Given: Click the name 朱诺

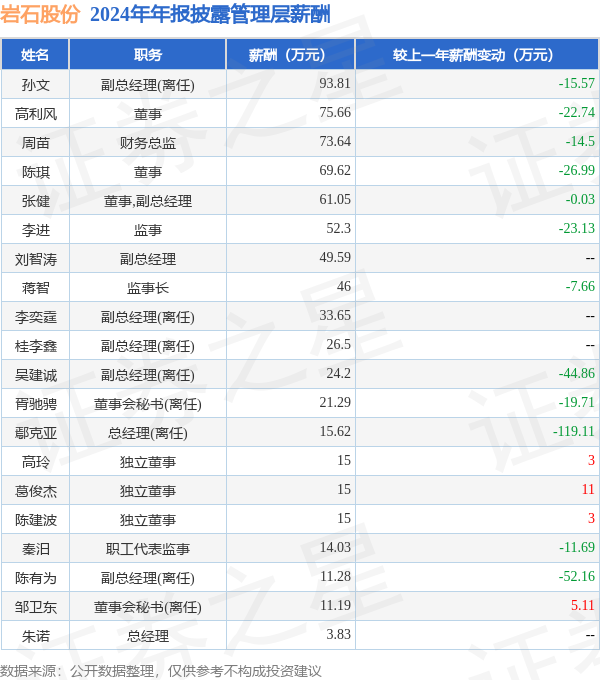Looking at the screenshot, I should tap(36, 637).
